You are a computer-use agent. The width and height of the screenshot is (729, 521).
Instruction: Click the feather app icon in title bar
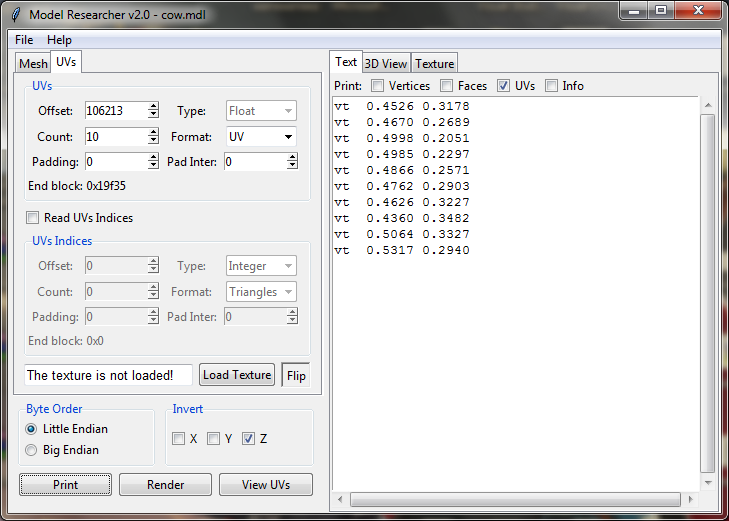(x=16, y=15)
